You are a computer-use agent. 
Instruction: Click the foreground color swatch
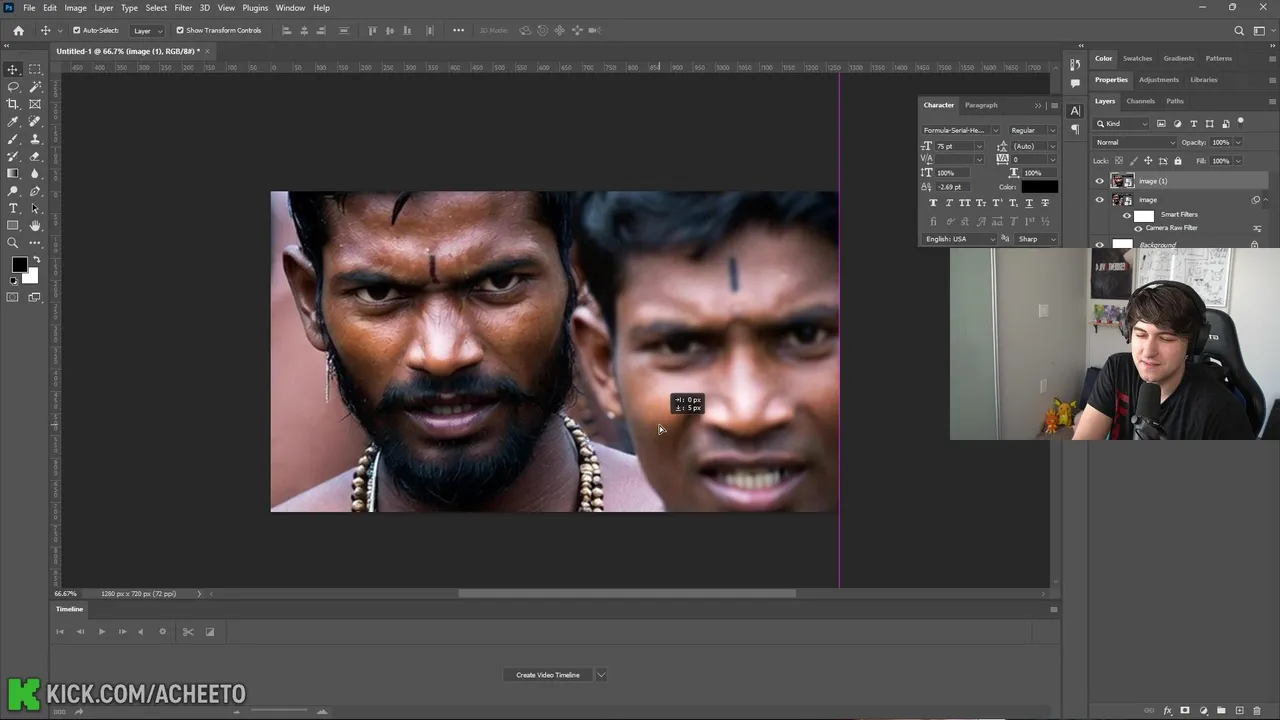pyautogui.click(x=19, y=265)
